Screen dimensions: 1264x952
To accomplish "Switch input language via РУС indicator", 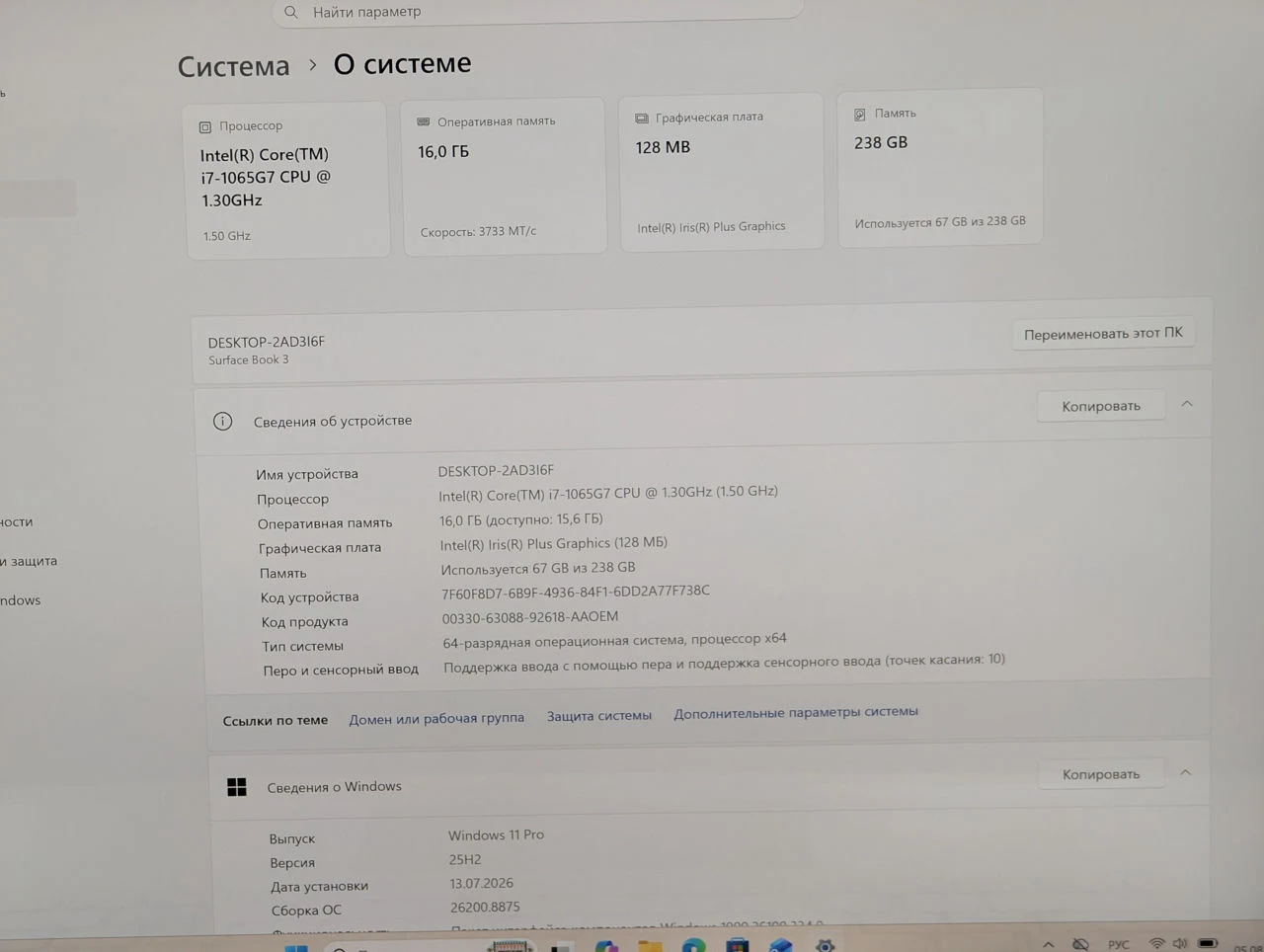I will click(x=1118, y=945).
